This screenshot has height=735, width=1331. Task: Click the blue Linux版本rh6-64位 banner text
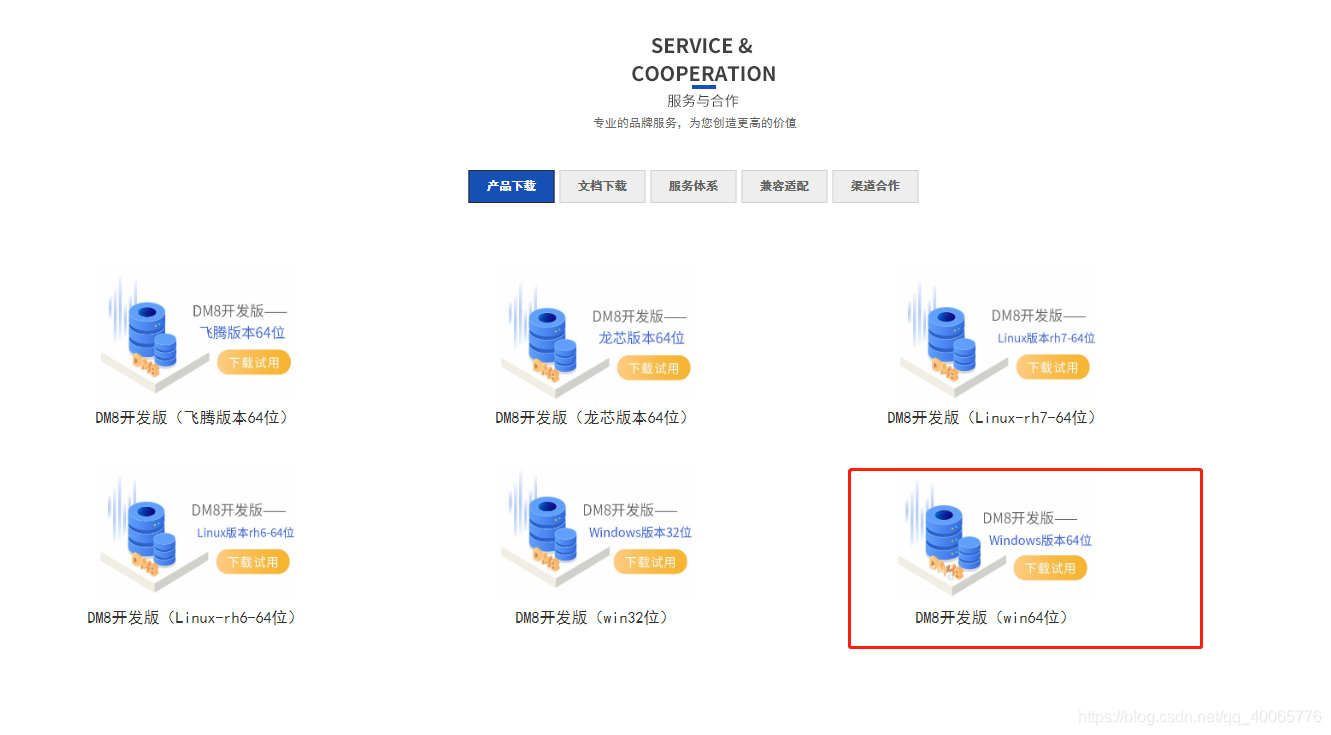[x=246, y=533]
